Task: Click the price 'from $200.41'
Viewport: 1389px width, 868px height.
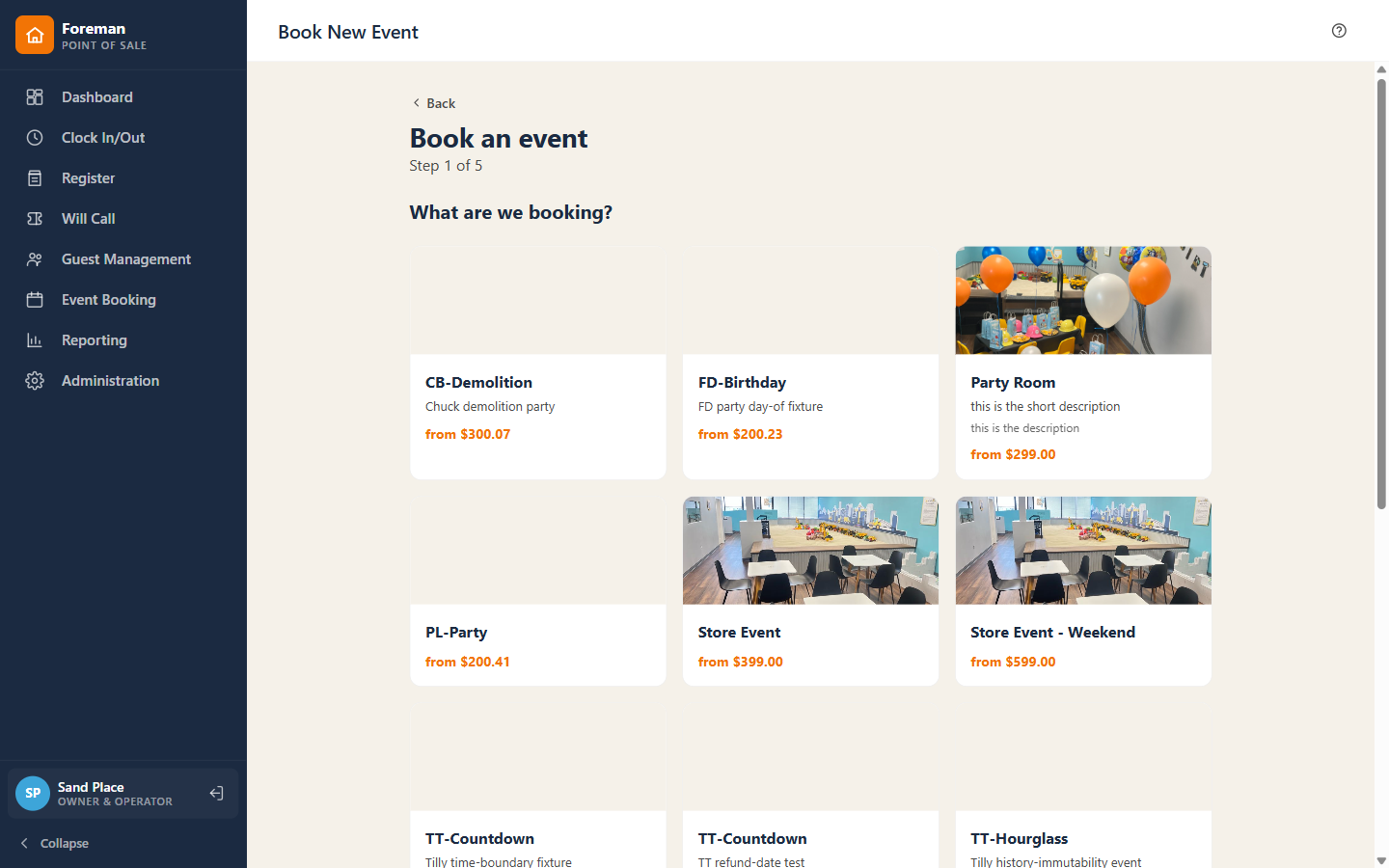Action: coord(467,662)
